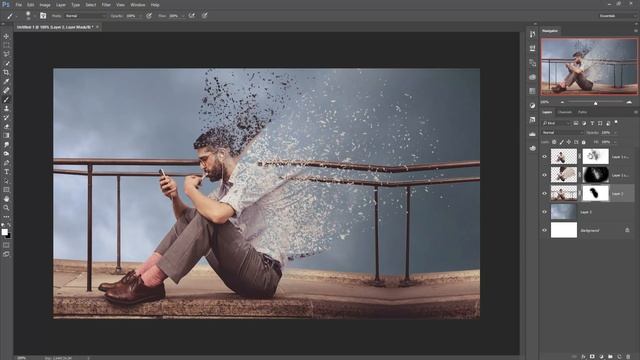The width and height of the screenshot is (640, 360).
Task: Toggle the Brush panel from the options bar
Action: (x=43, y=16)
